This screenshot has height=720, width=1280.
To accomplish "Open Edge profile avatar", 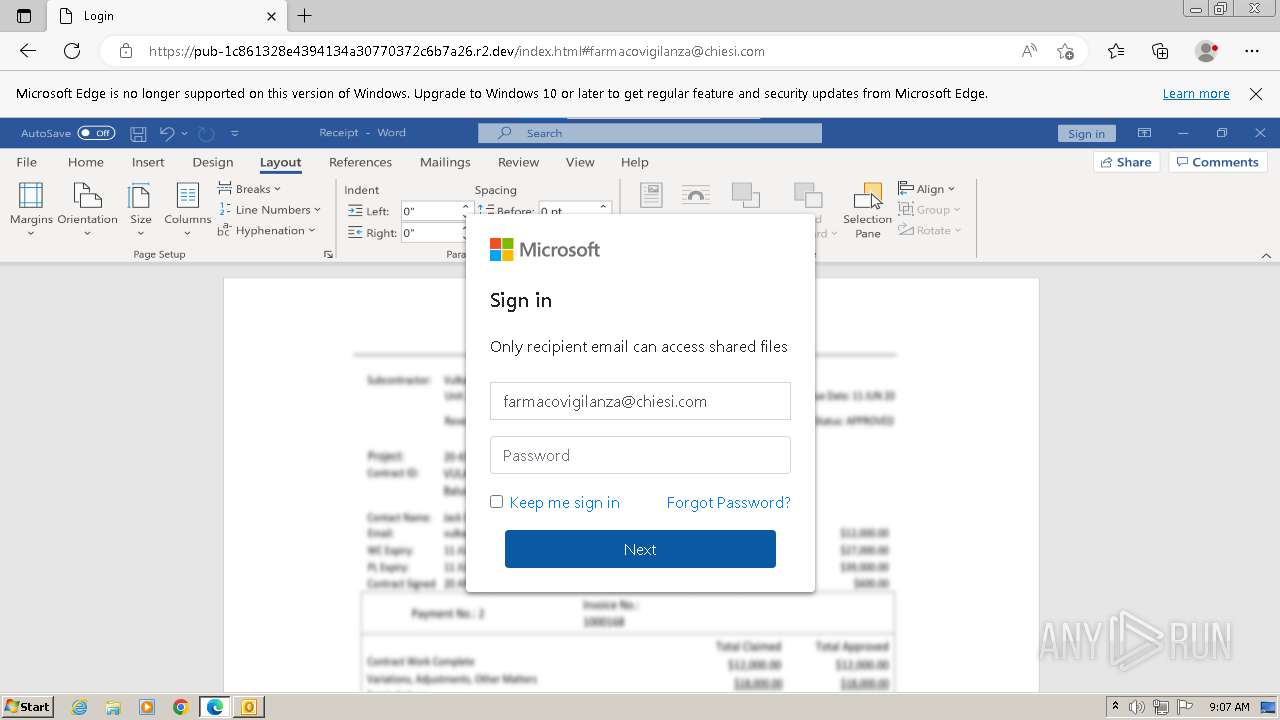I will pos(1206,51).
